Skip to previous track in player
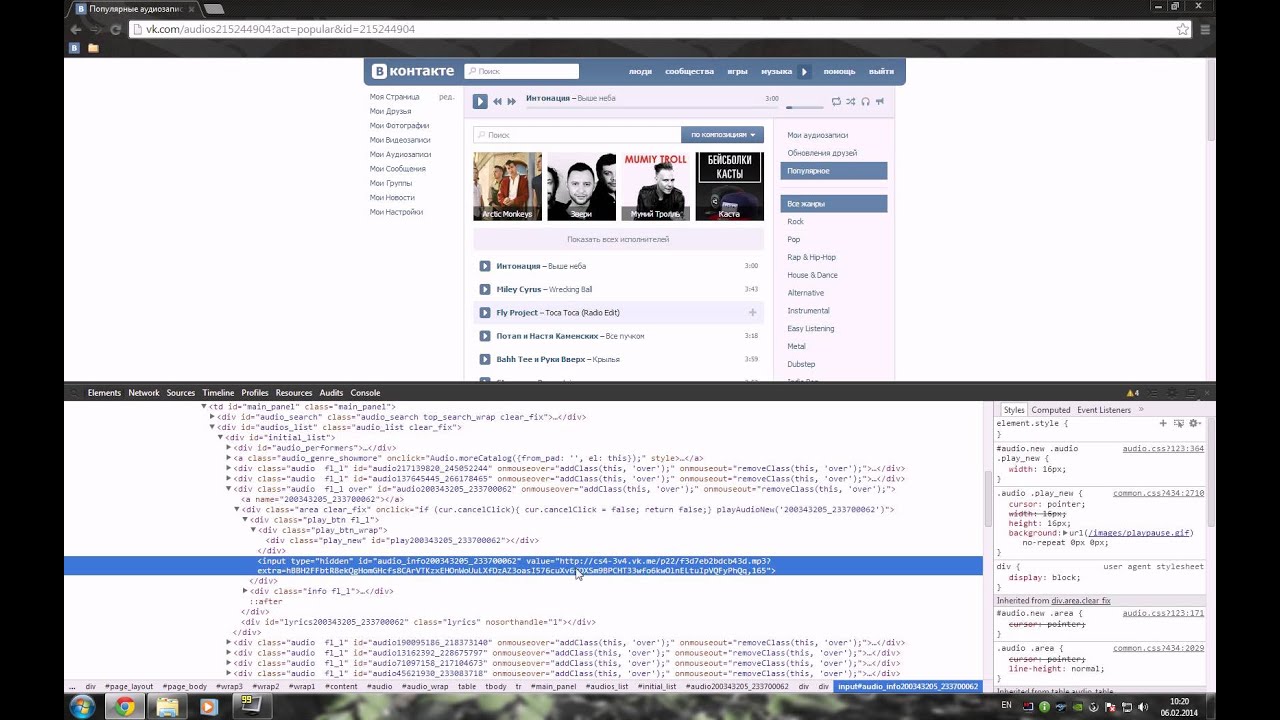 tap(497, 101)
